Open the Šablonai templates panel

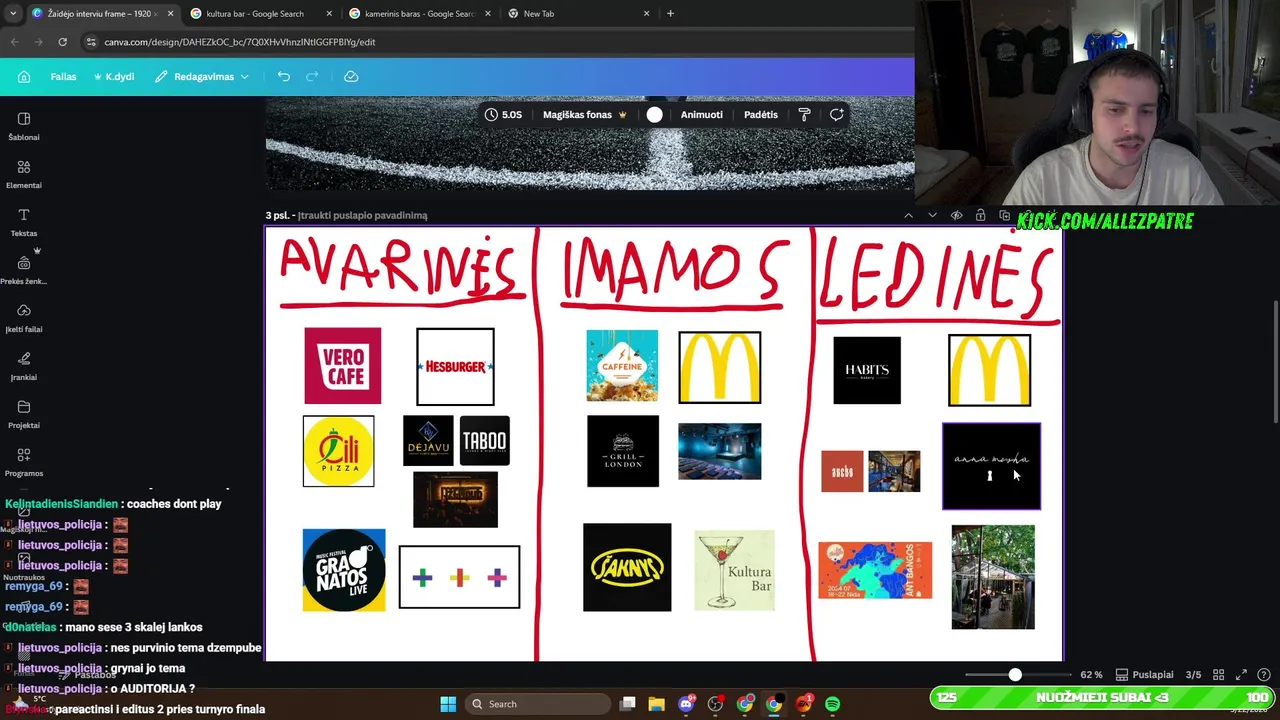[24, 126]
